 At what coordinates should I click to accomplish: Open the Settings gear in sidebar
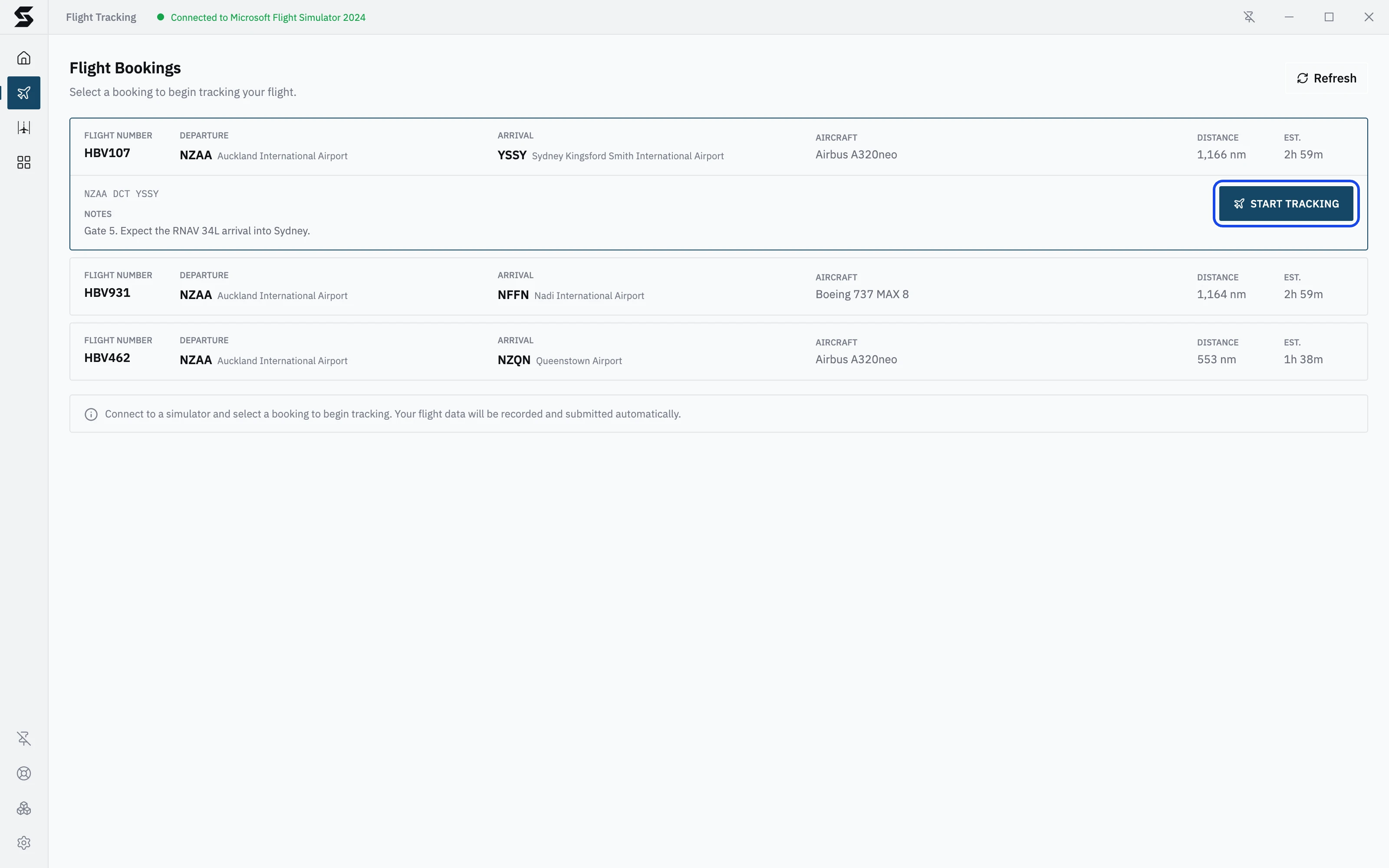23,843
